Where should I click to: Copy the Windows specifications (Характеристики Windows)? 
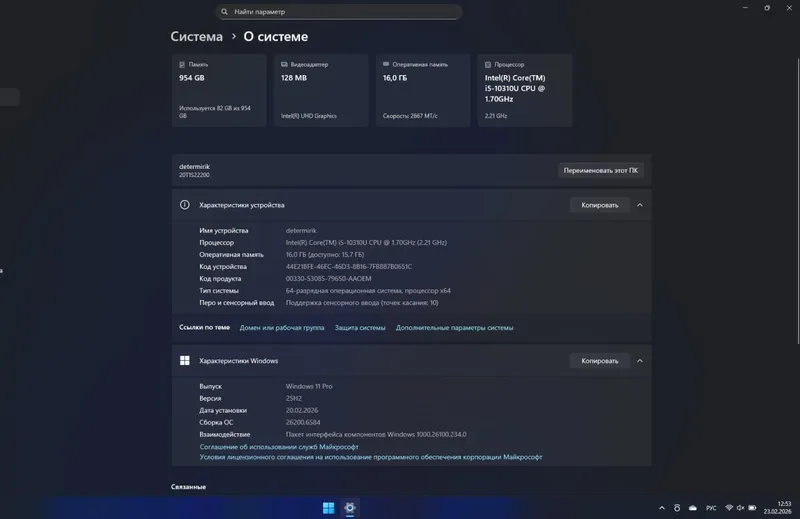click(599, 361)
